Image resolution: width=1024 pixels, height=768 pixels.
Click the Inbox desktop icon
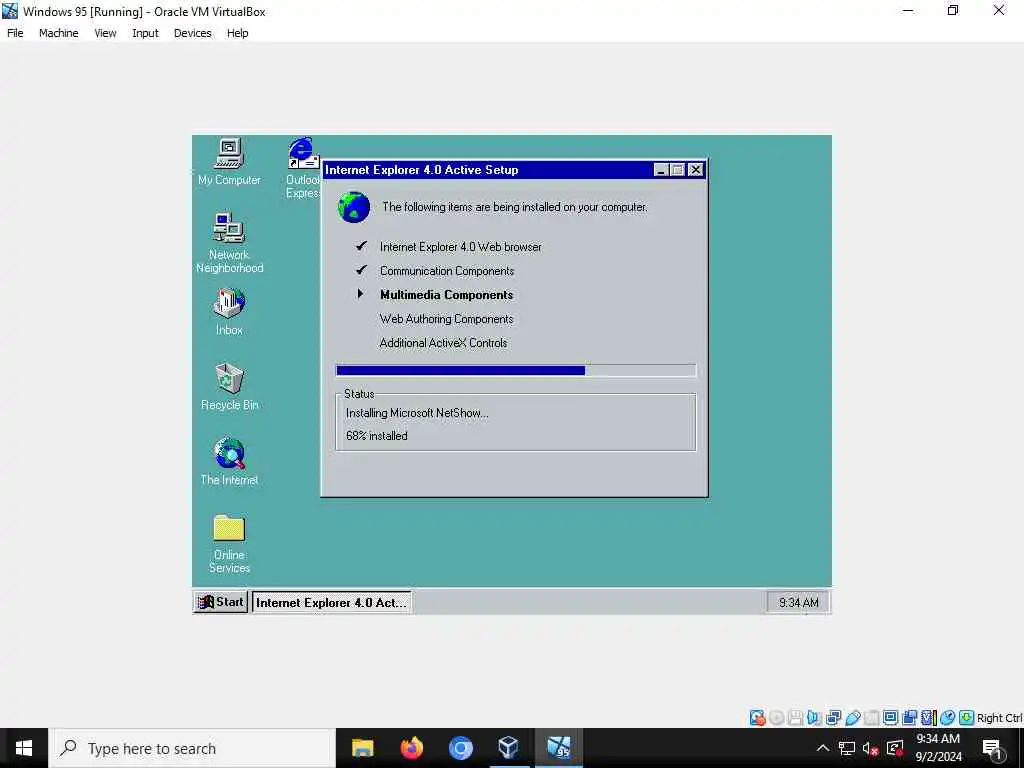pyautogui.click(x=229, y=312)
